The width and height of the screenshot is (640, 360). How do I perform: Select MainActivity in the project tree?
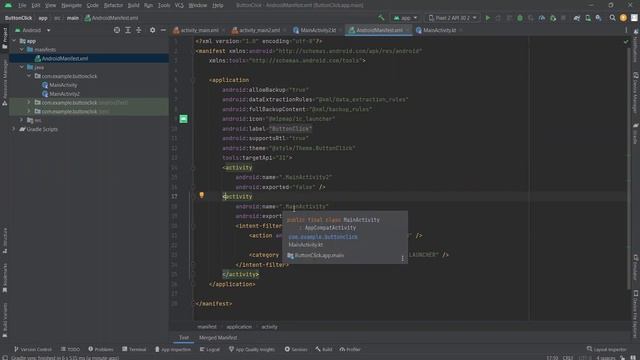pyautogui.click(x=63, y=85)
